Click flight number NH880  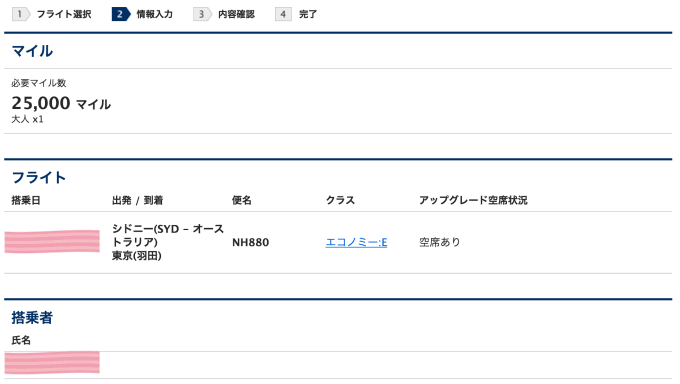pyautogui.click(x=250, y=242)
